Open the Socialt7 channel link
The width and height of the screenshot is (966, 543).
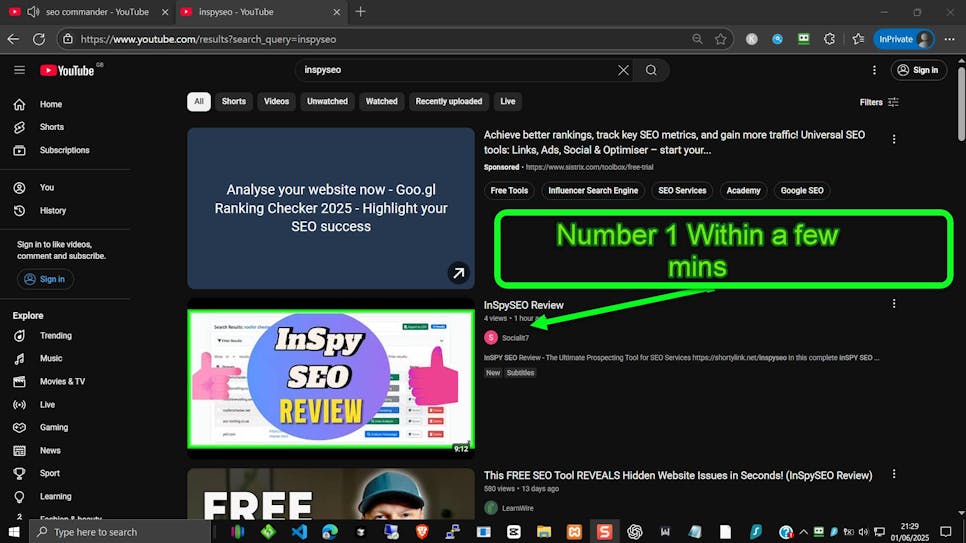[515, 338]
